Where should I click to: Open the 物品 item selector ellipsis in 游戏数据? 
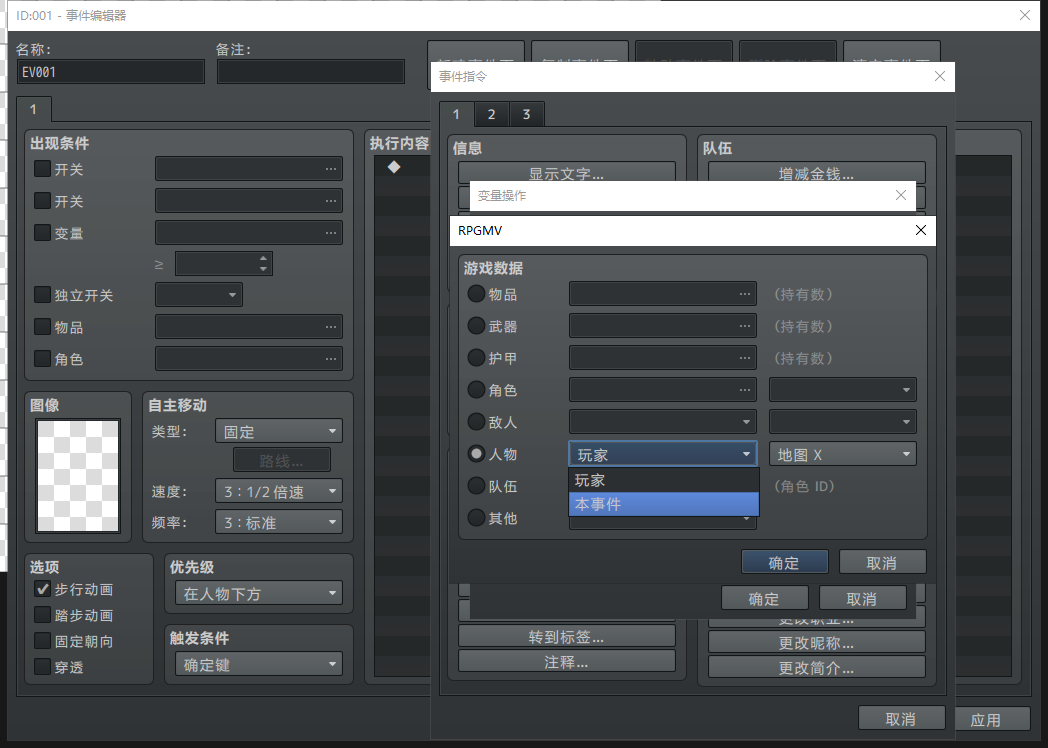(x=745, y=294)
